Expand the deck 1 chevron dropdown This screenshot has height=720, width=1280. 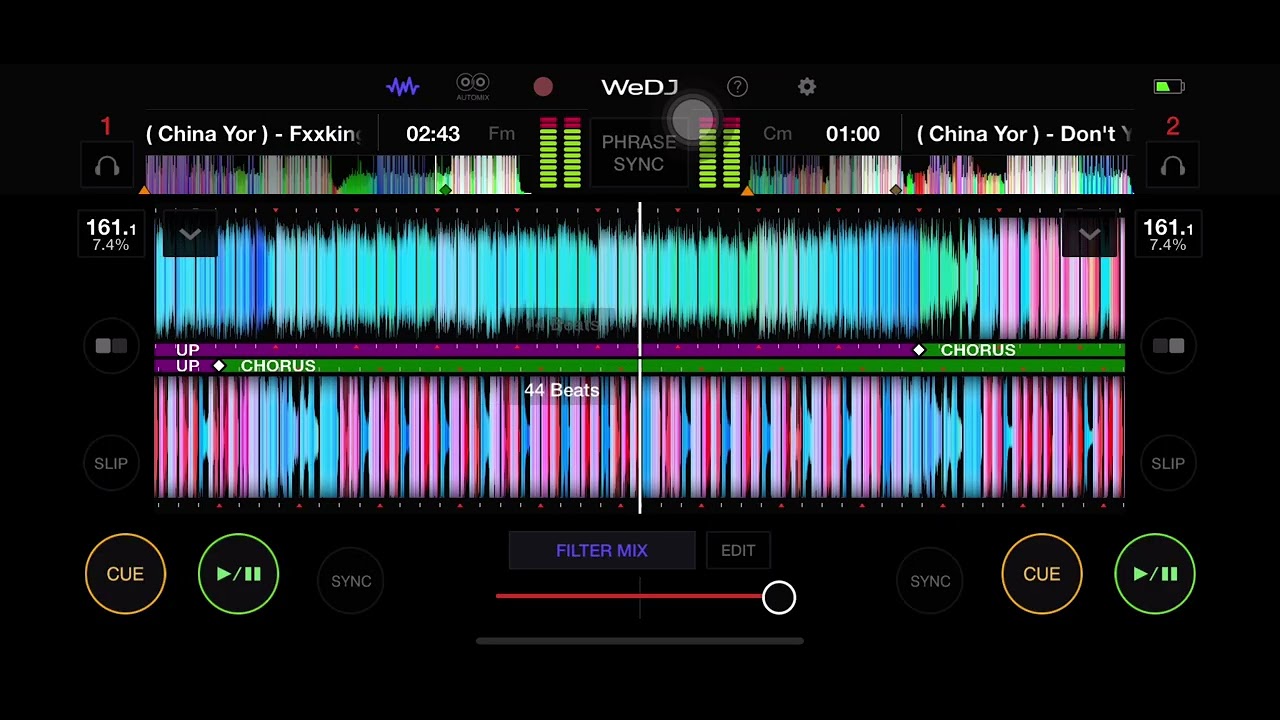[190, 234]
